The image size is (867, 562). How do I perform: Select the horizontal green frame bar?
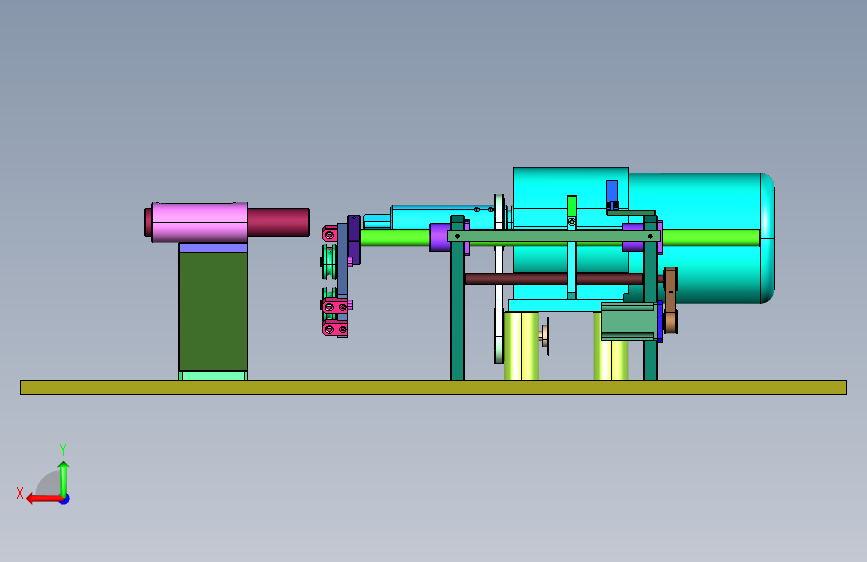pos(553,236)
